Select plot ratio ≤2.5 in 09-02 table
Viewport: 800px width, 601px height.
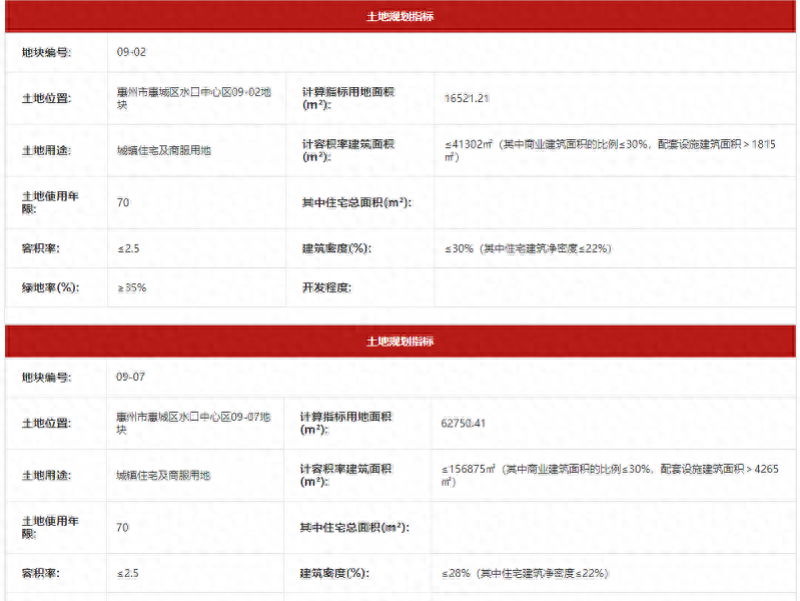pyautogui.click(x=129, y=248)
